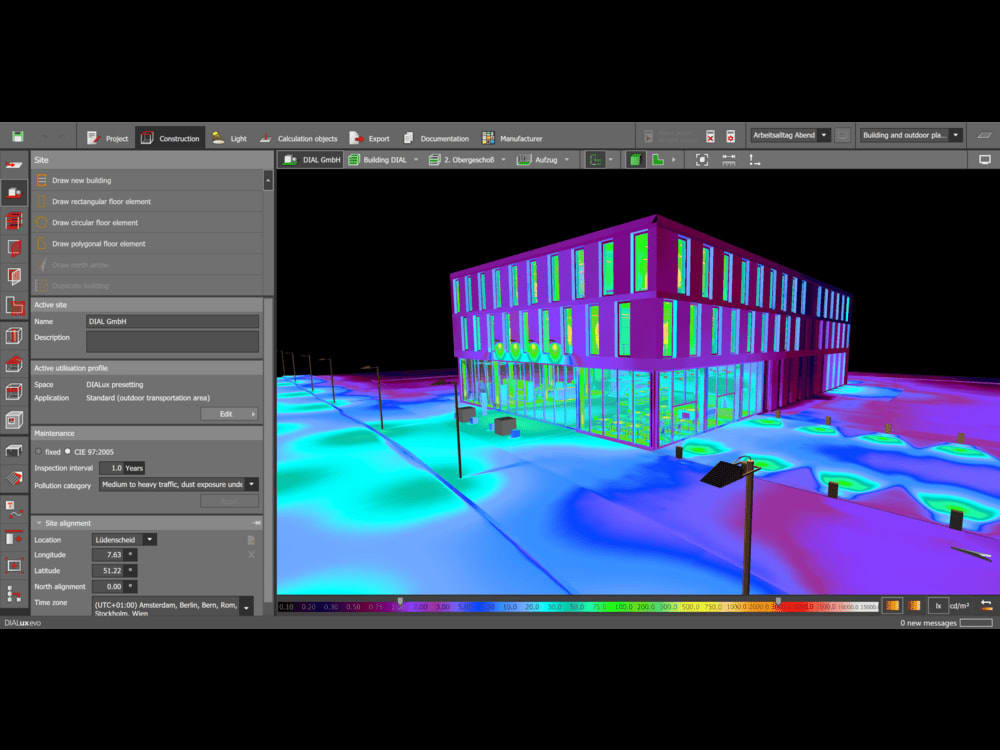Collapse the Site alignment section
The height and width of the screenshot is (750, 1000).
[38, 523]
